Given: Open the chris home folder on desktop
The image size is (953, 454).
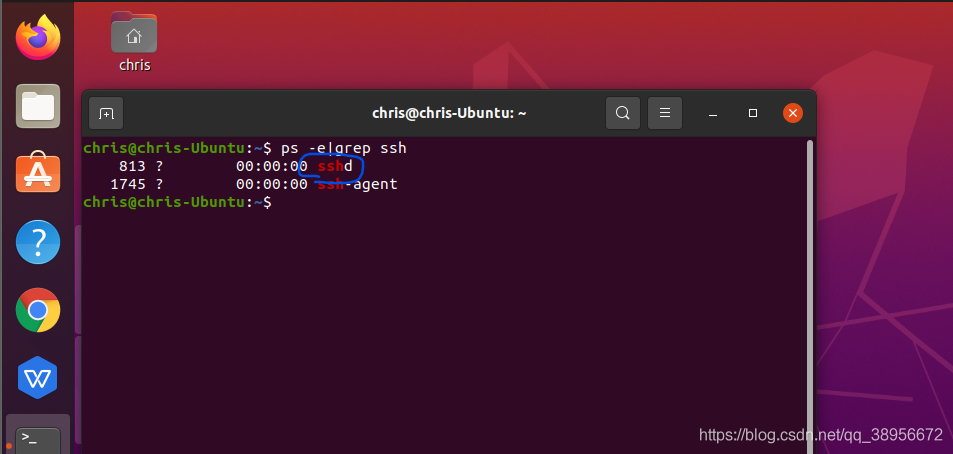Looking at the screenshot, I should click(x=134, y=43).
